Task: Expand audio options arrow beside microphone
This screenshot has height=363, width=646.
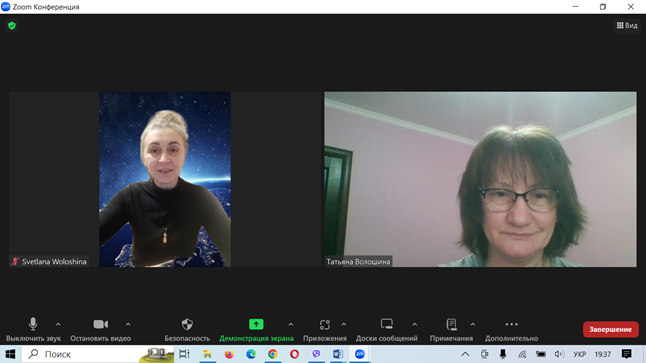Action: click(58, 325)
